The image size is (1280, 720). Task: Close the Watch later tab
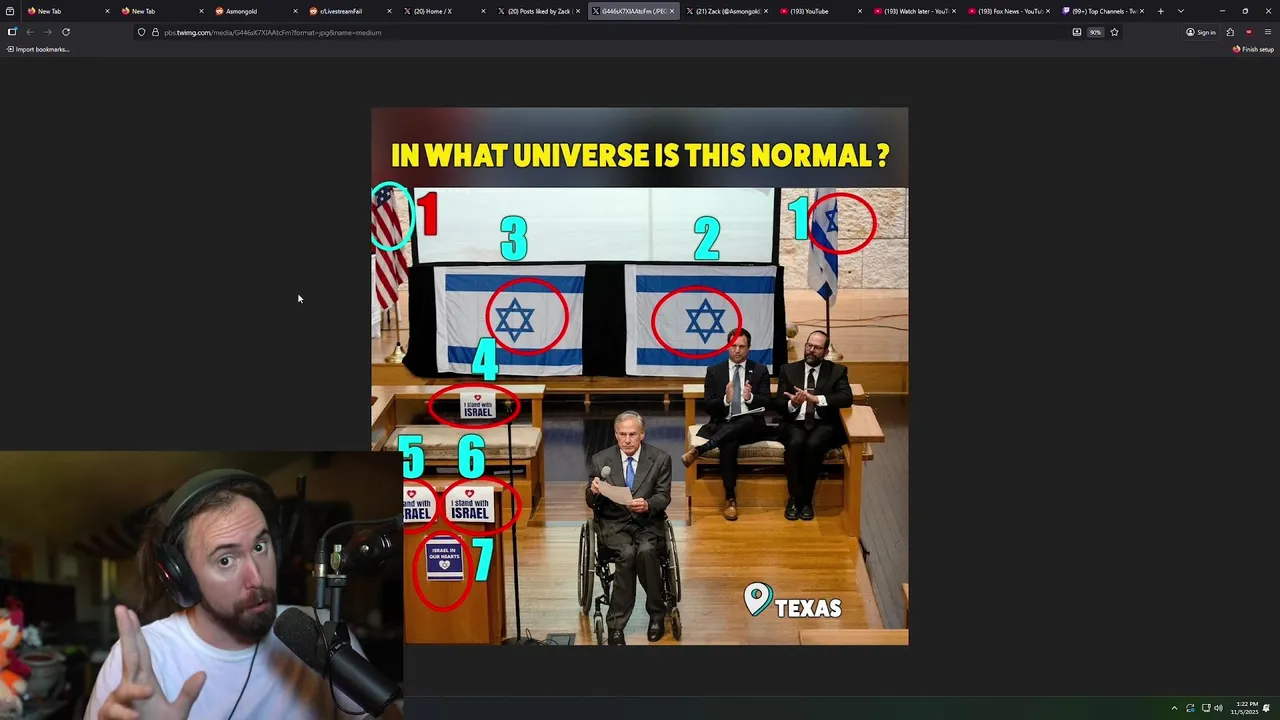click(953, 11)
